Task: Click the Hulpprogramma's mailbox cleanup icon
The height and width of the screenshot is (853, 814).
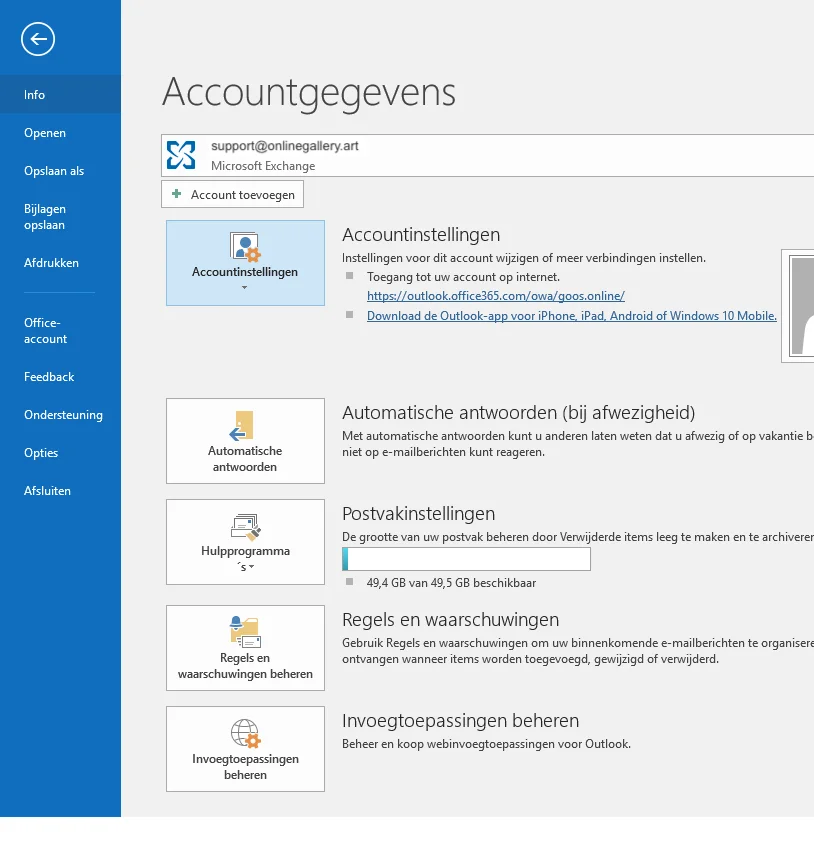Action: point(246,527)
